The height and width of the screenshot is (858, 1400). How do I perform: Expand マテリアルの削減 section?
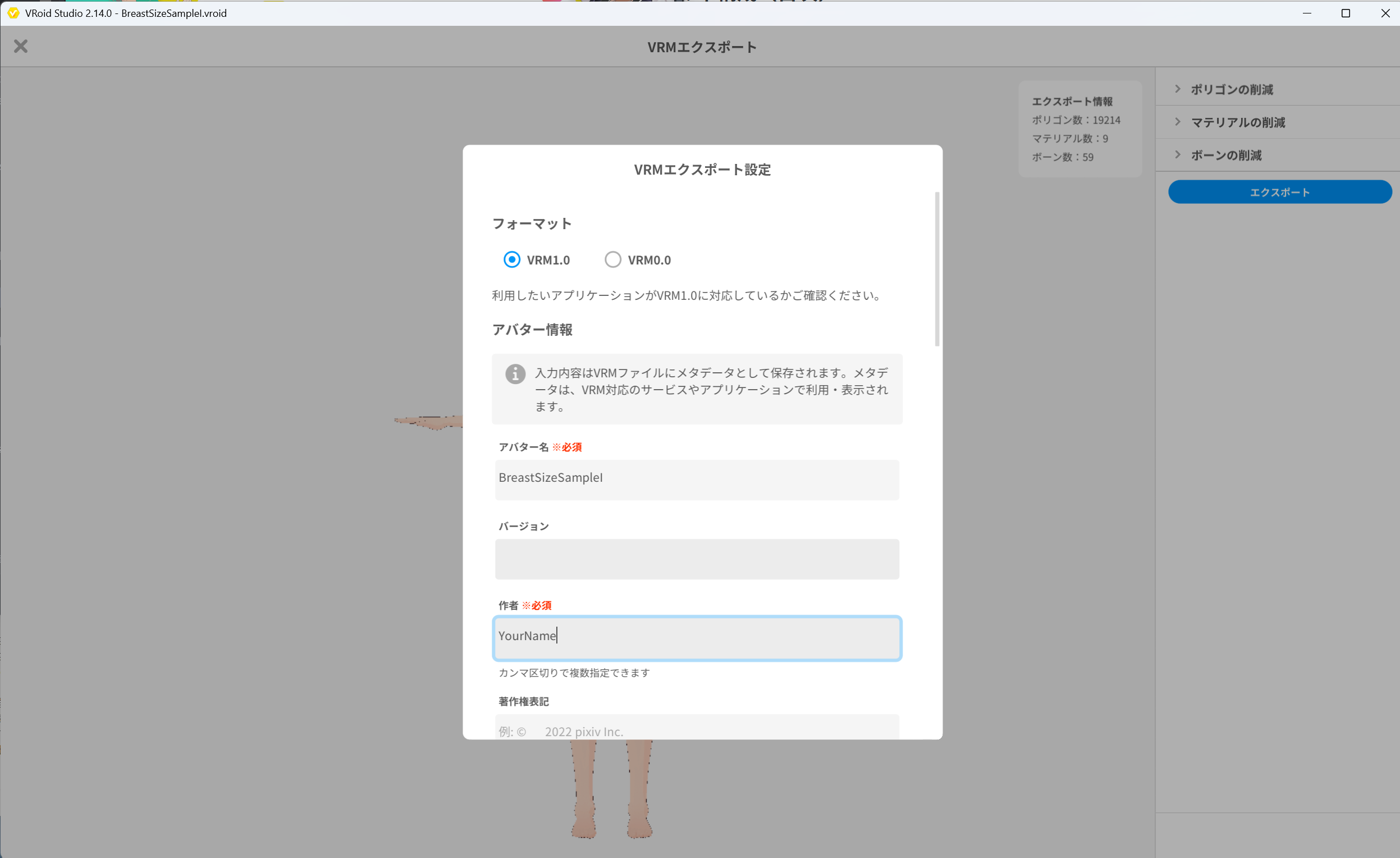(x=1277, y=122)
